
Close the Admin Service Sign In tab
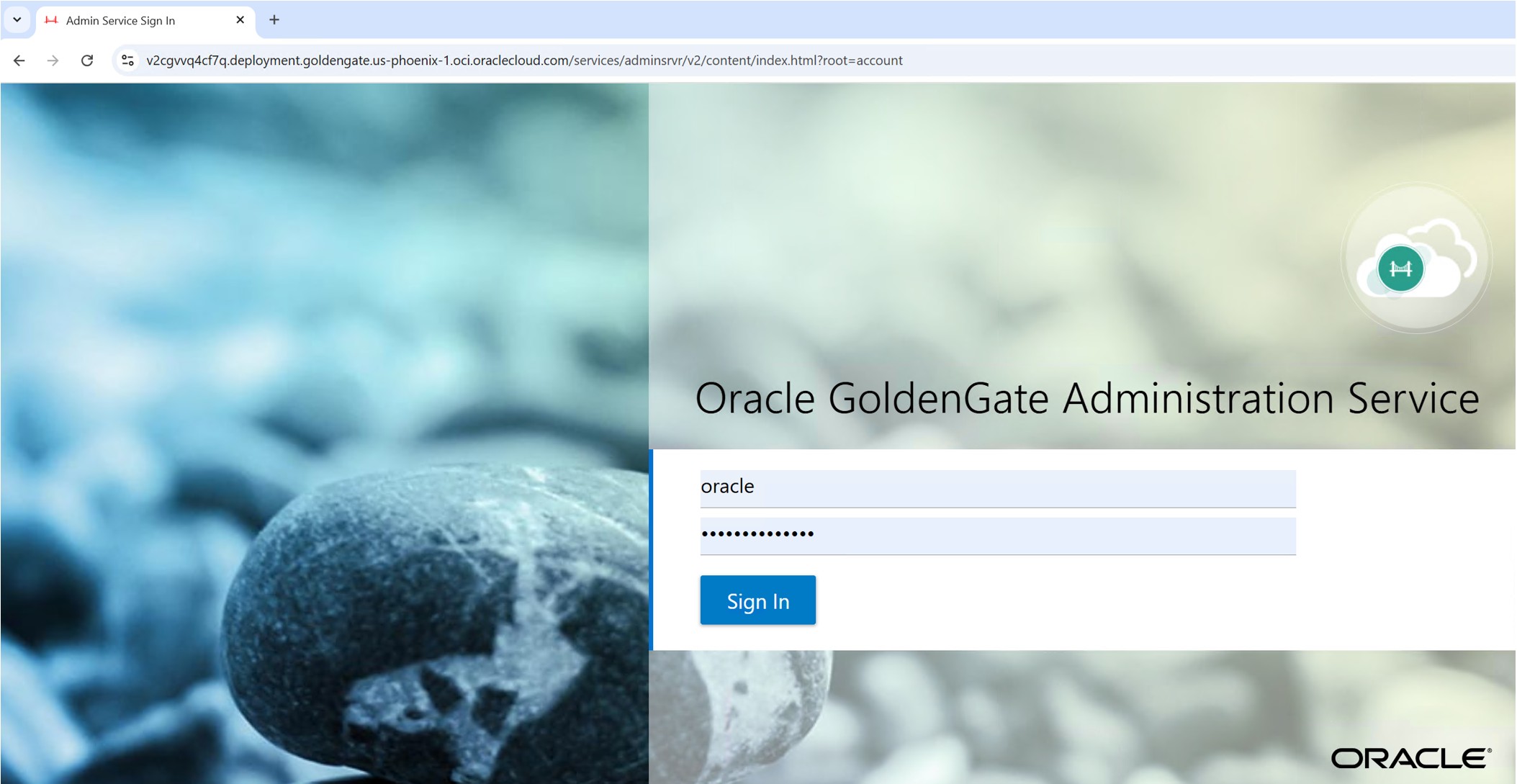pyautogui.click(x=240, y=20)
